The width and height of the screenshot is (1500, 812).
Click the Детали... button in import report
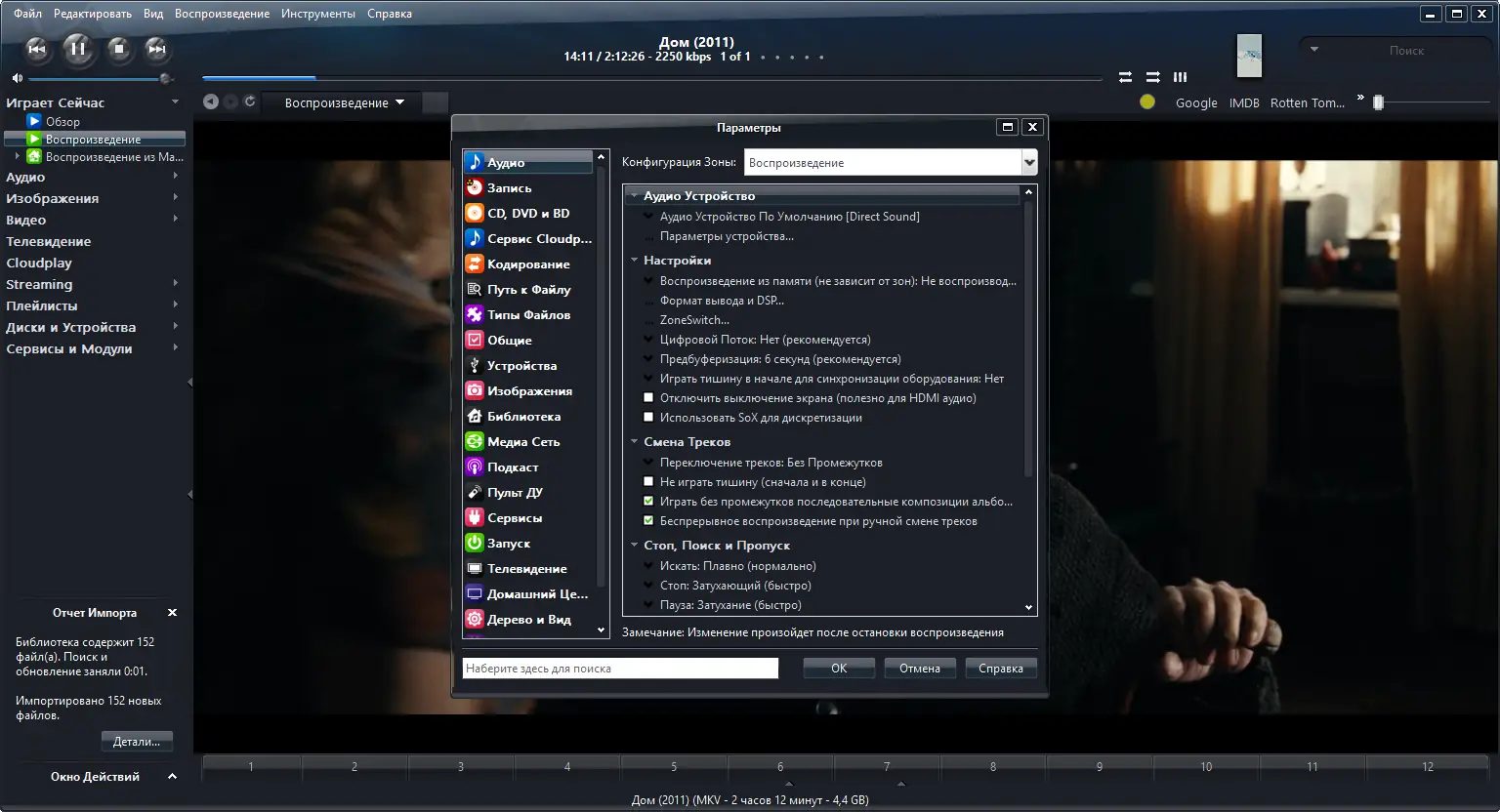pos(137,742)
